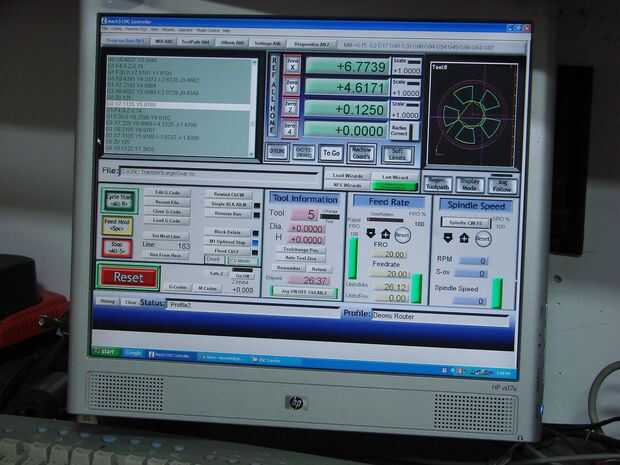Click the Set Next Line button
The width and height of the screenshot is (620, 465).
pyautogui.click(x=166, y=236)
